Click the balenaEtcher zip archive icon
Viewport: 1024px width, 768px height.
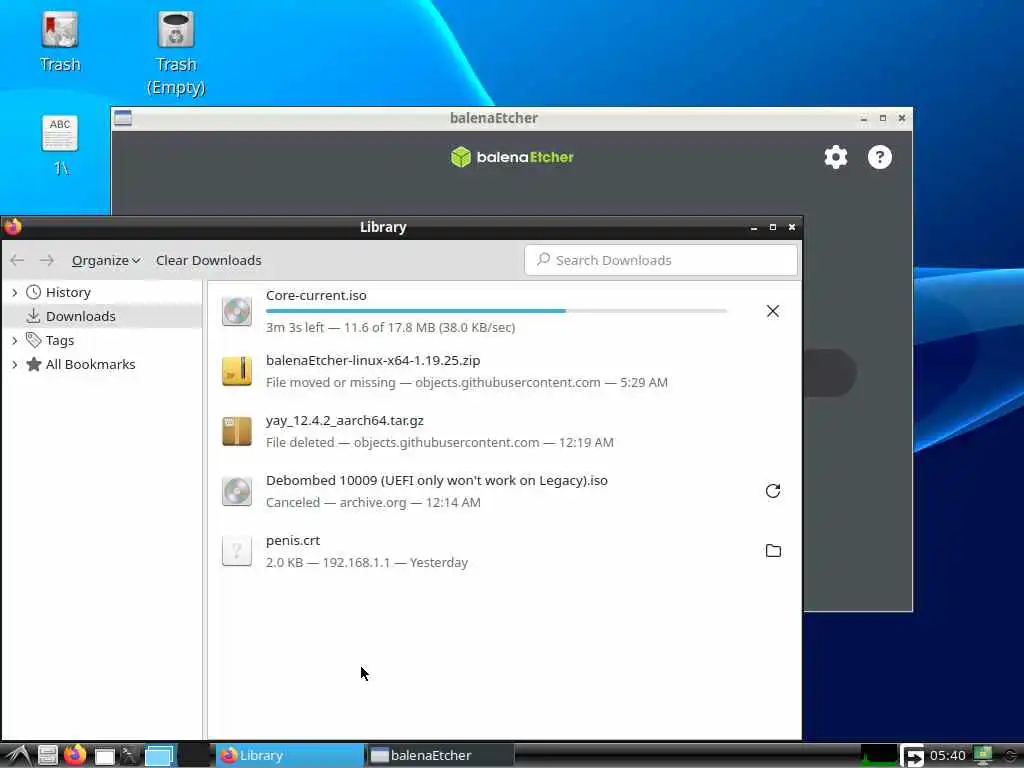(x=236, y=372)
